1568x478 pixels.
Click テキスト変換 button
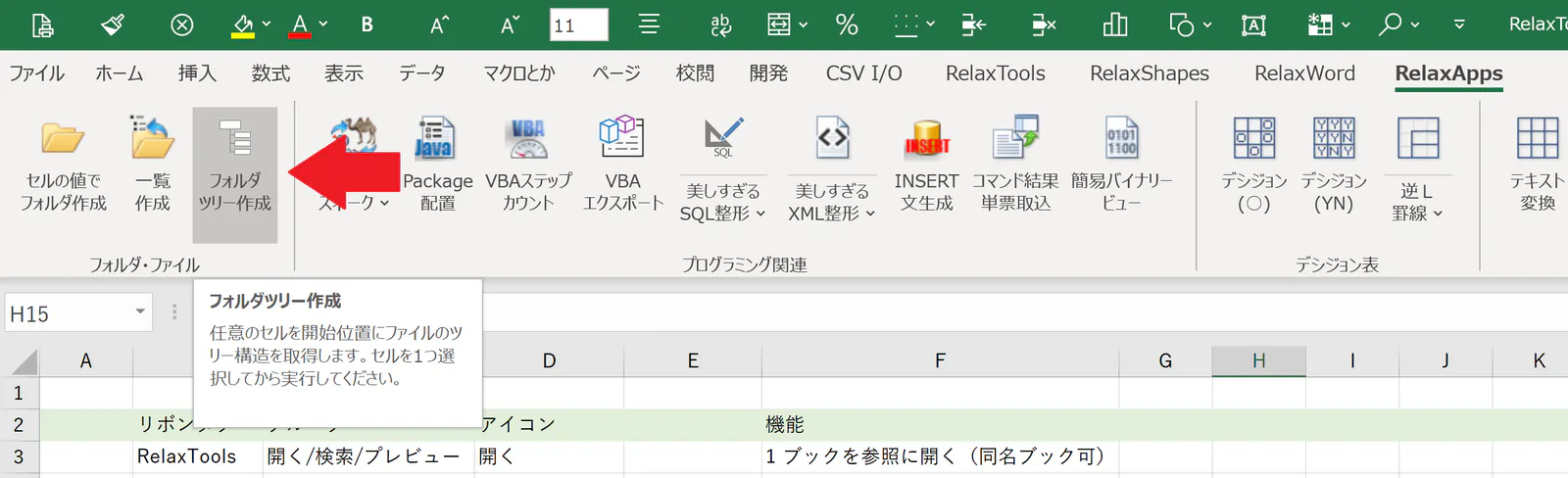click(1538, 165)
